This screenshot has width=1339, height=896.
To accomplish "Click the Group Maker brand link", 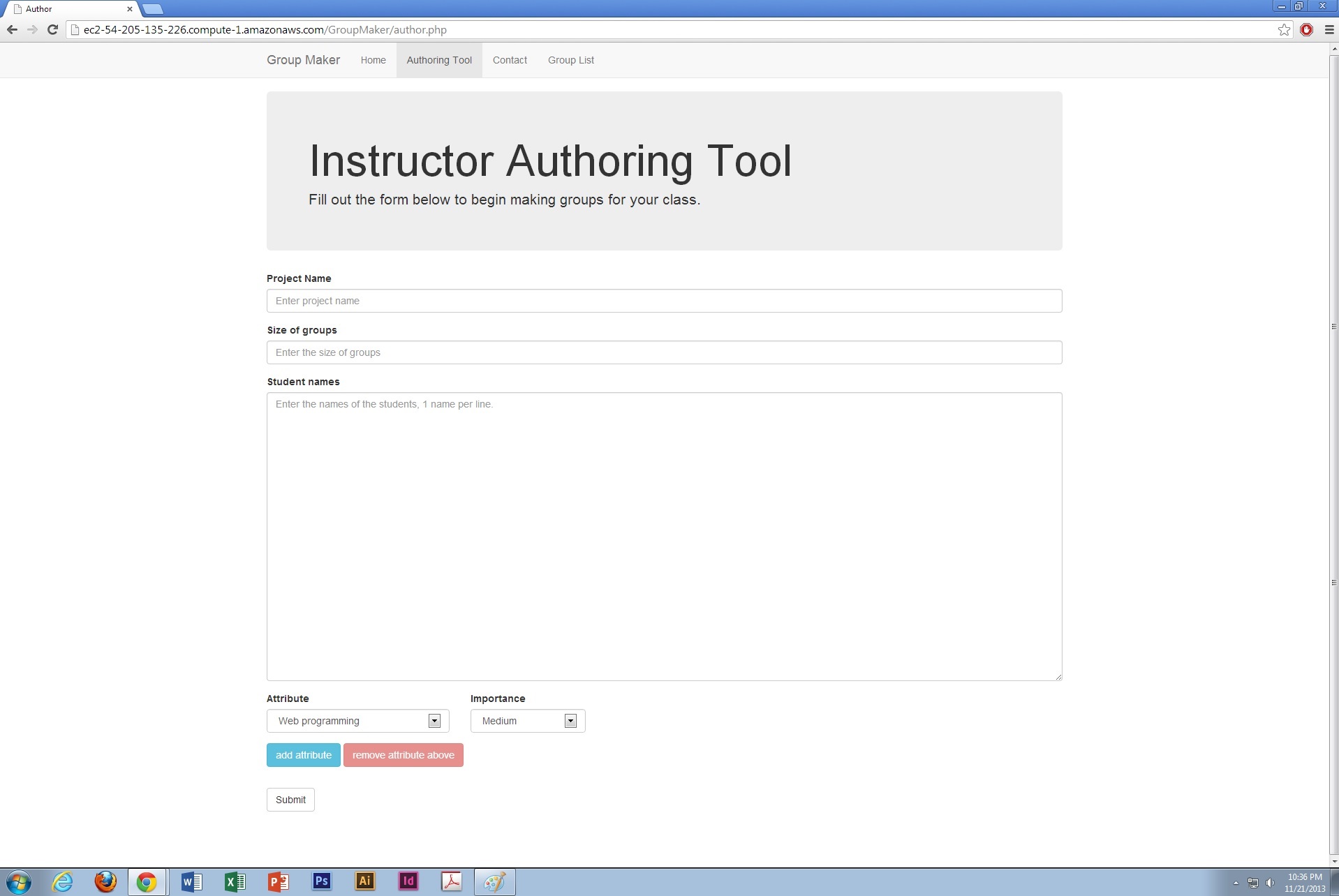I will 303,60.
